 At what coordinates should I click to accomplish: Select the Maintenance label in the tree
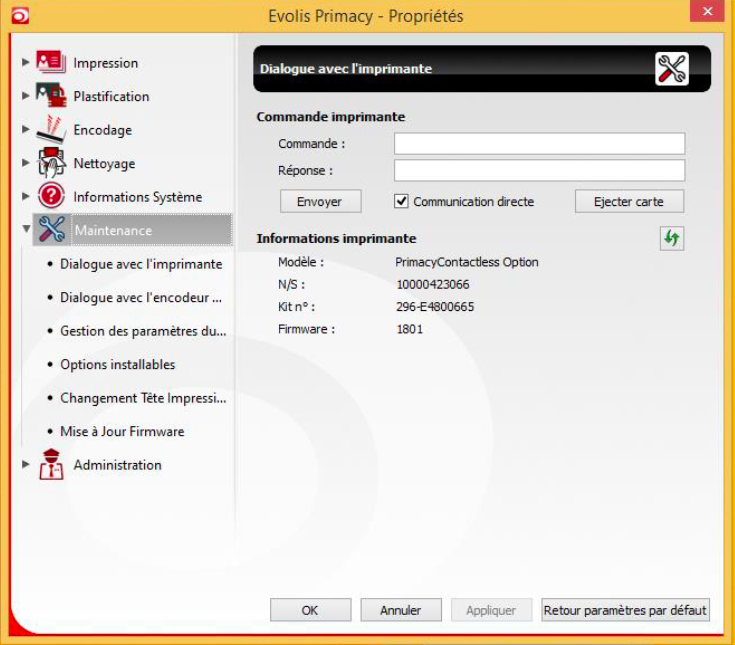click(x=113, y=230)
